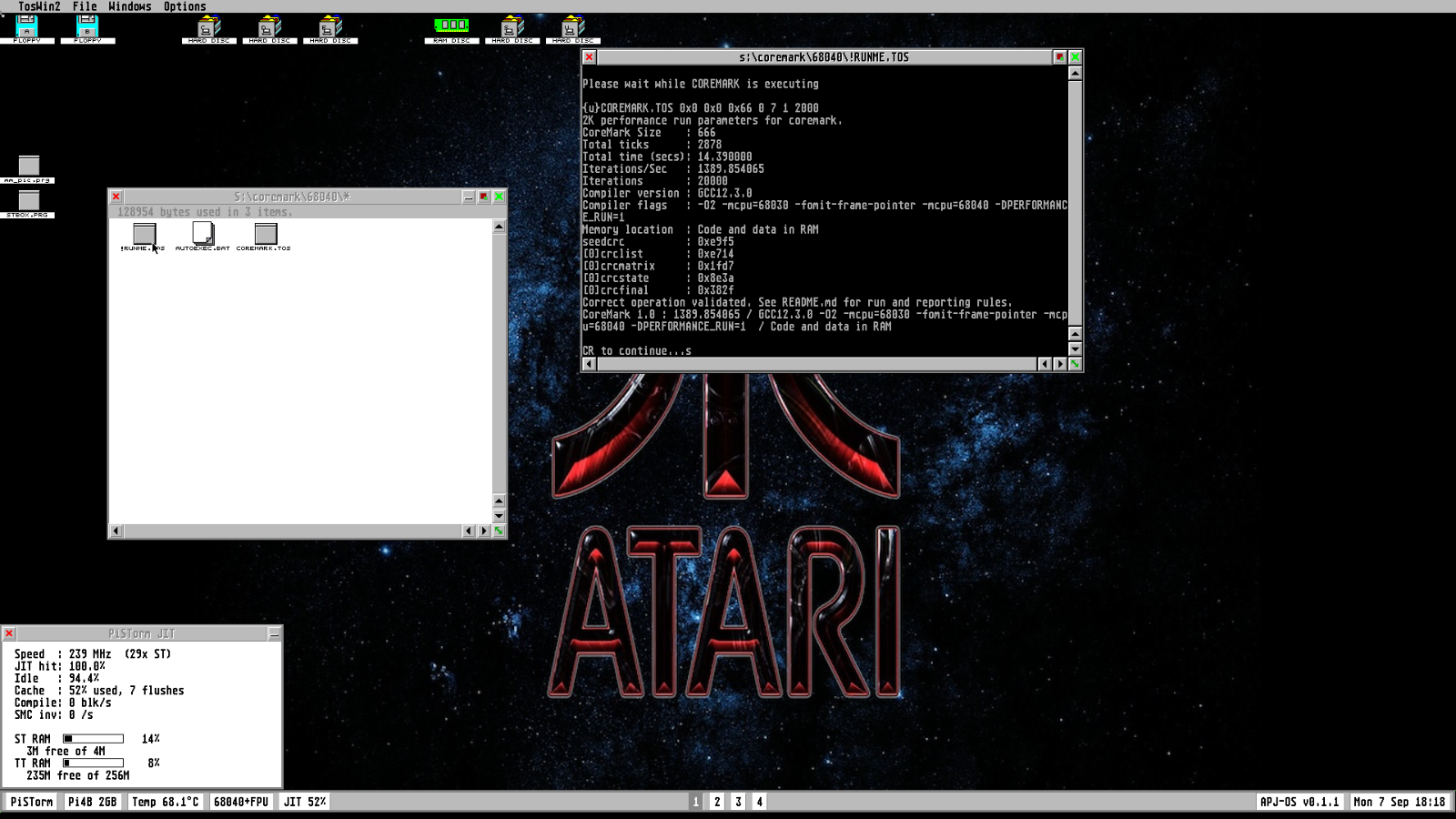
Task: Click the terminal's left scroll arrow at bottom-left
Action: [x=590, y=364]
